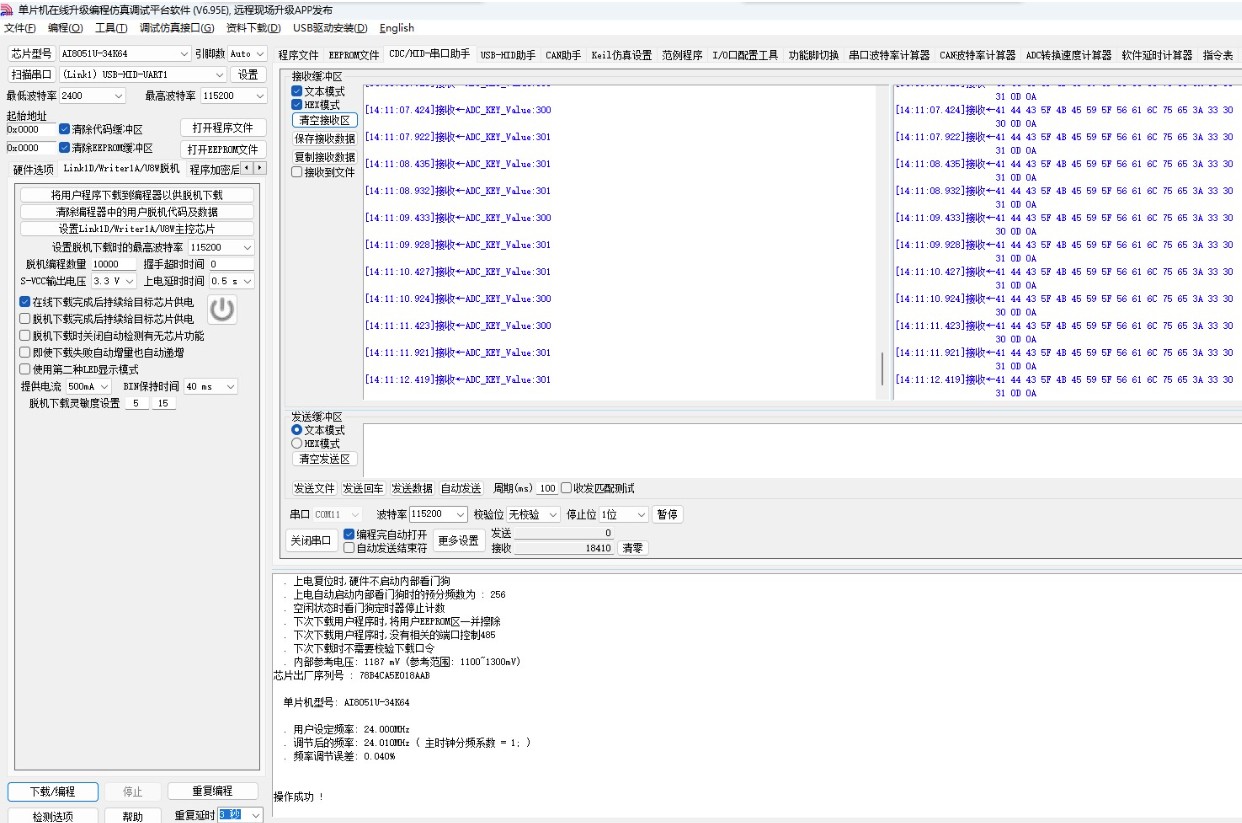The height and width of the screenshot is (823, 1242).
Task: Click 关闭串口 button
Action: click(311, 540)
